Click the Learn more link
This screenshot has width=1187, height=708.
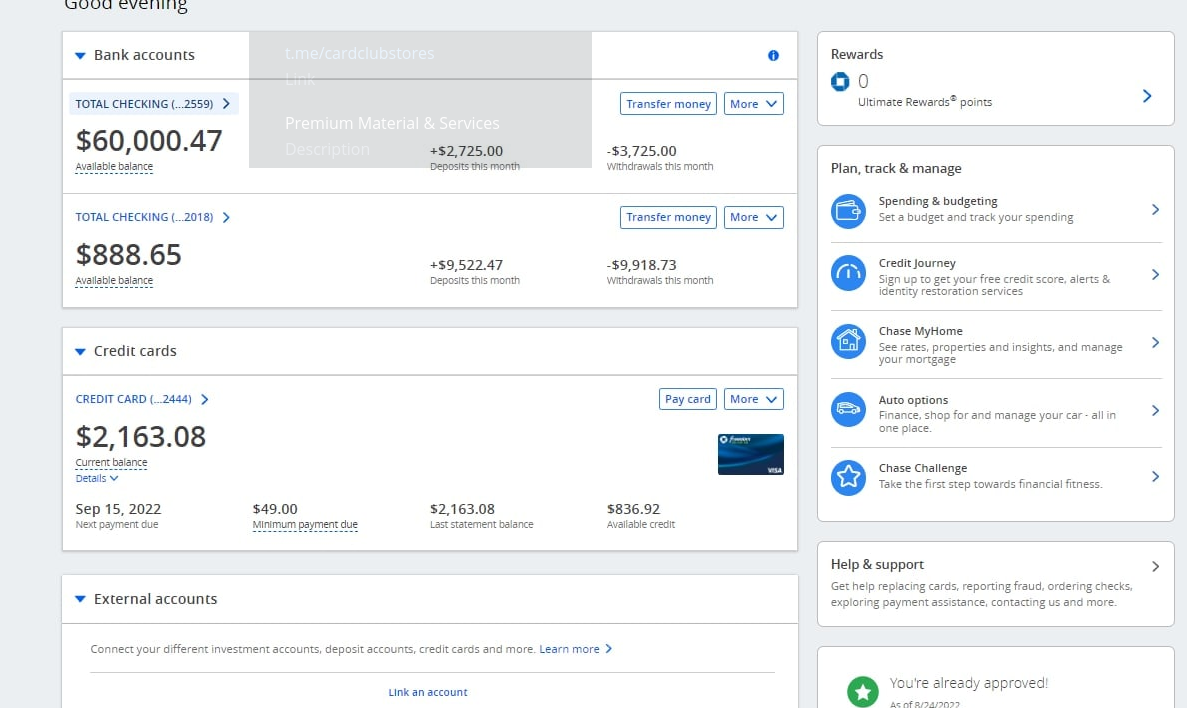569,649
